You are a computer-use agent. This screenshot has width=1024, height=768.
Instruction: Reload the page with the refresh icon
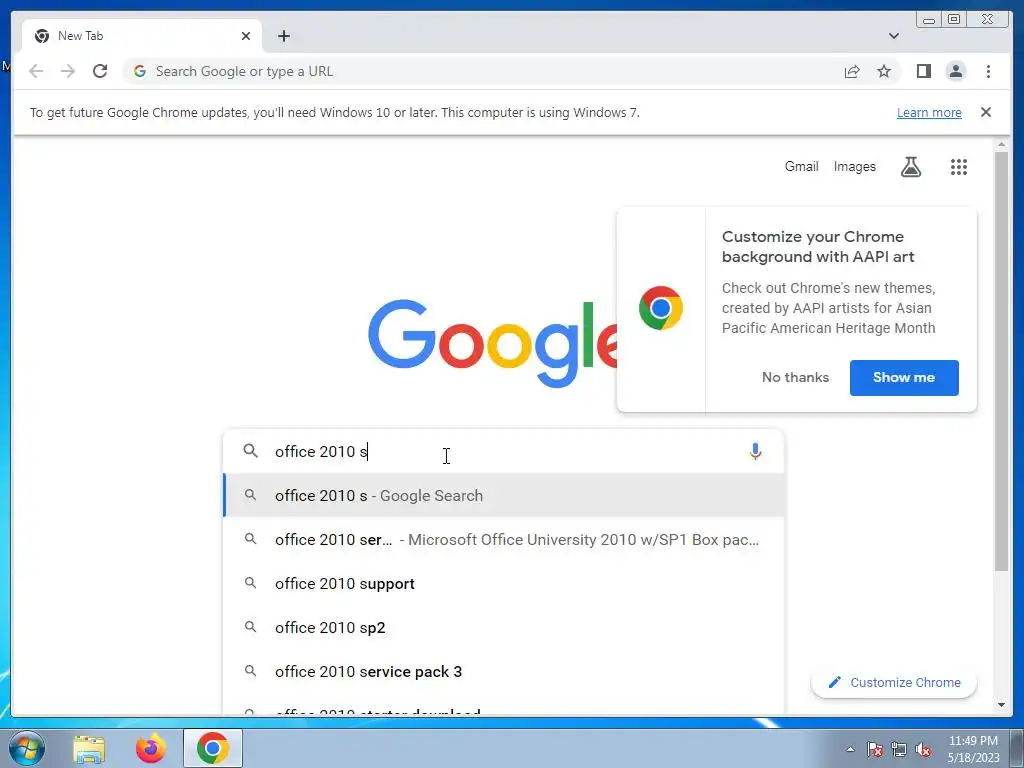click(100, 71)
